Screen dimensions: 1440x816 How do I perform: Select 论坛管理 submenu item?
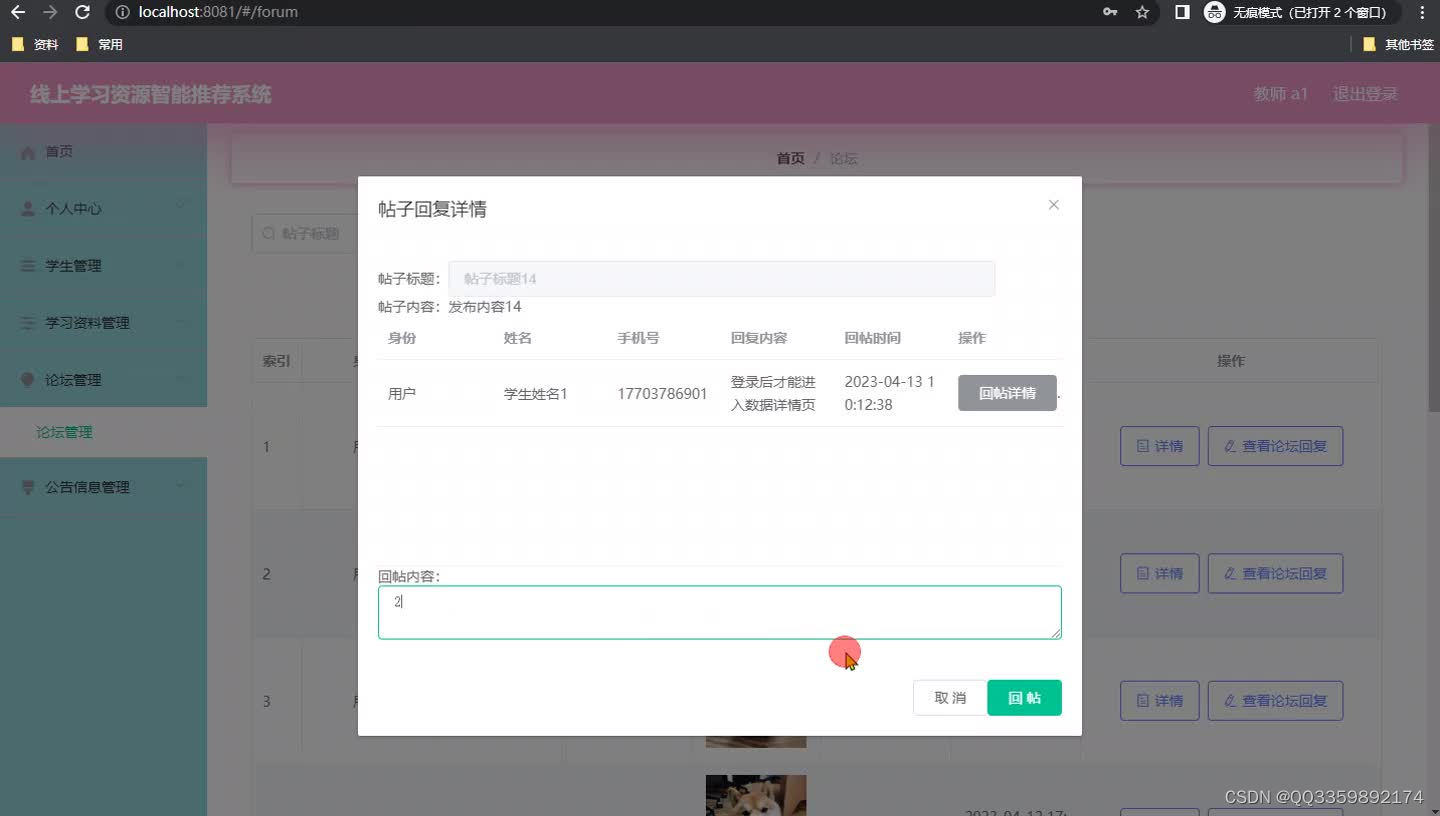(103, 432)
